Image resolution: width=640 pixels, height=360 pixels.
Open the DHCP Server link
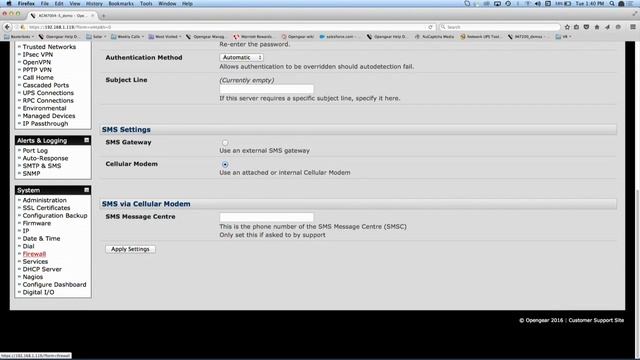tap(42, 269)
